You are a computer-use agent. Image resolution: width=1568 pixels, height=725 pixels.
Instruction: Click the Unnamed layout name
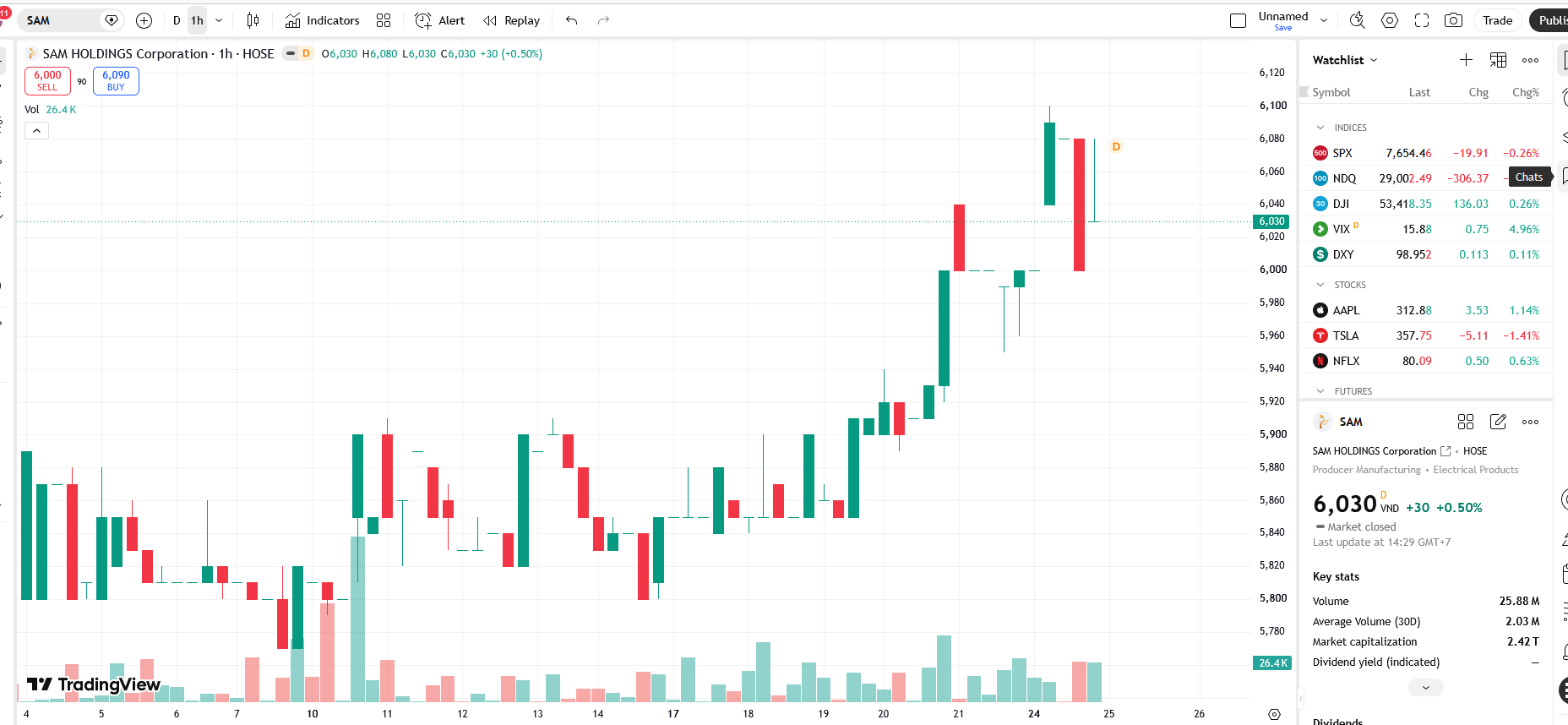pyautogui.click(x=1283, y=16)
